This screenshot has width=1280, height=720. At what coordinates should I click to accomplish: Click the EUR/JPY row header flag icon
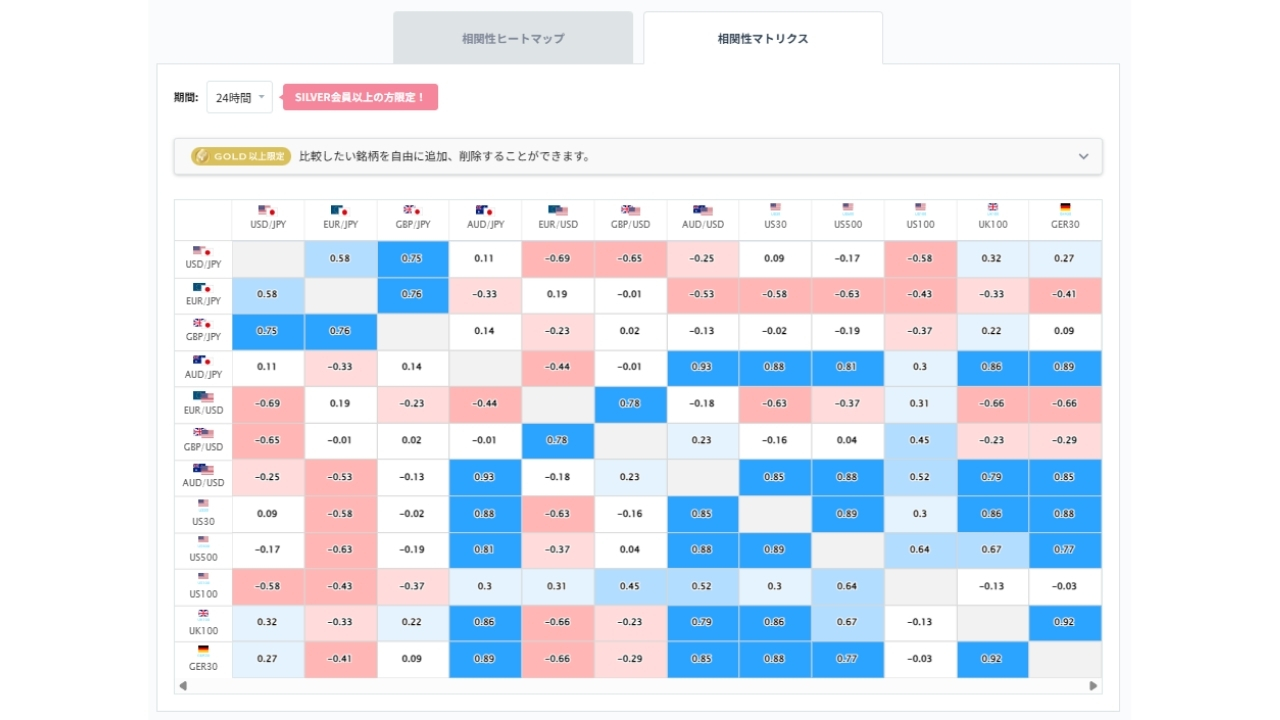[x=203, y=288]
